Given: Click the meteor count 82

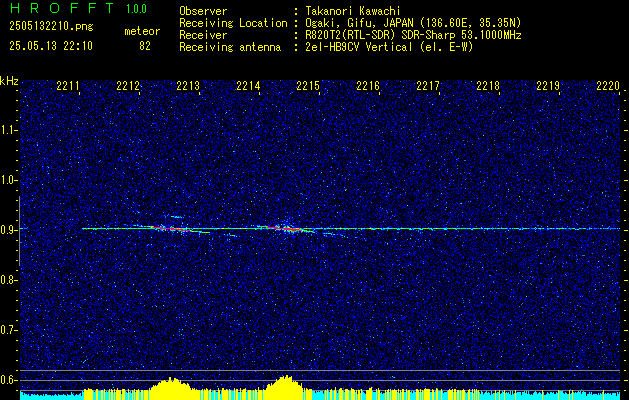Looking at the screenshot, I should point(145,46).
